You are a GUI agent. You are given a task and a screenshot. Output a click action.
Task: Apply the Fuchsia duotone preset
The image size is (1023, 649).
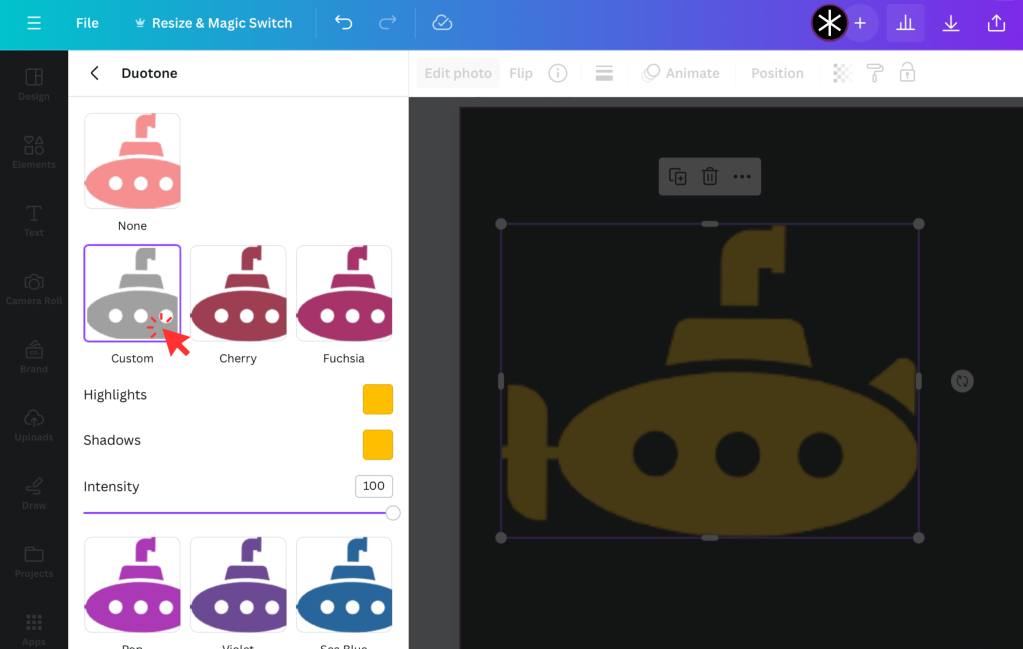(344, 294)
